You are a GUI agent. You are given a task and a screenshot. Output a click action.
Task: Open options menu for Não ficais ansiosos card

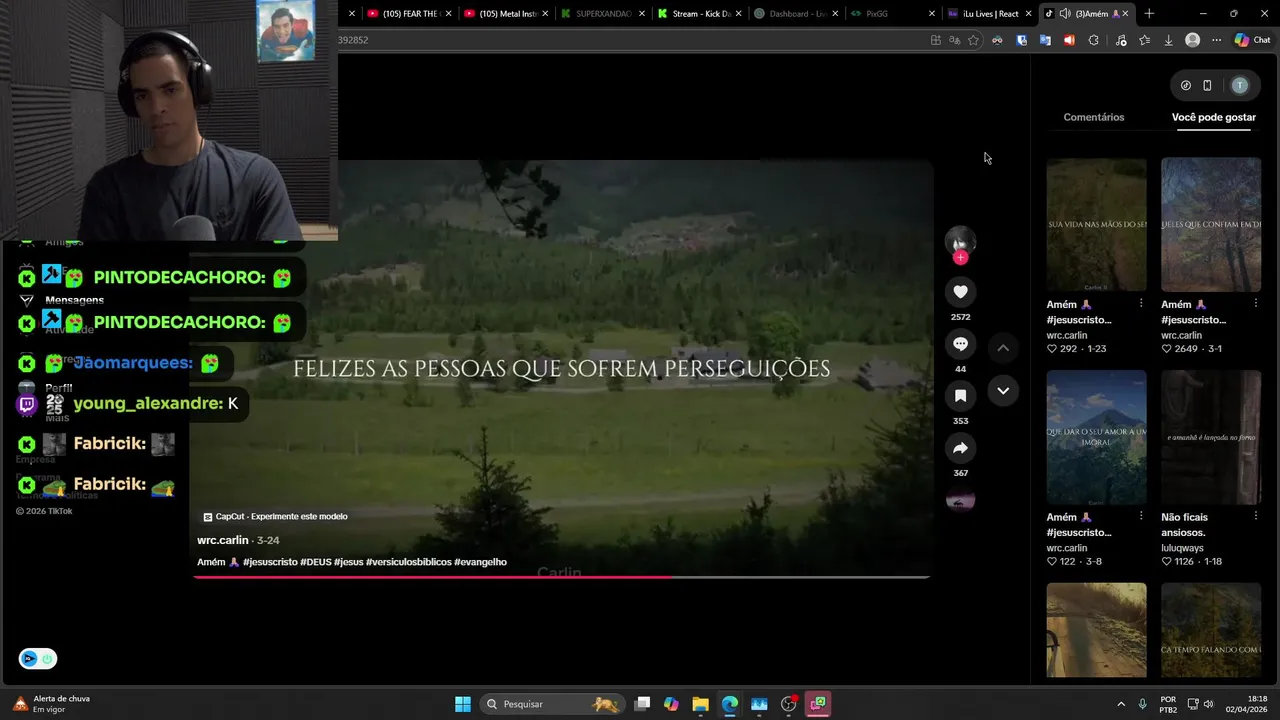click(x=1256, y=516)
